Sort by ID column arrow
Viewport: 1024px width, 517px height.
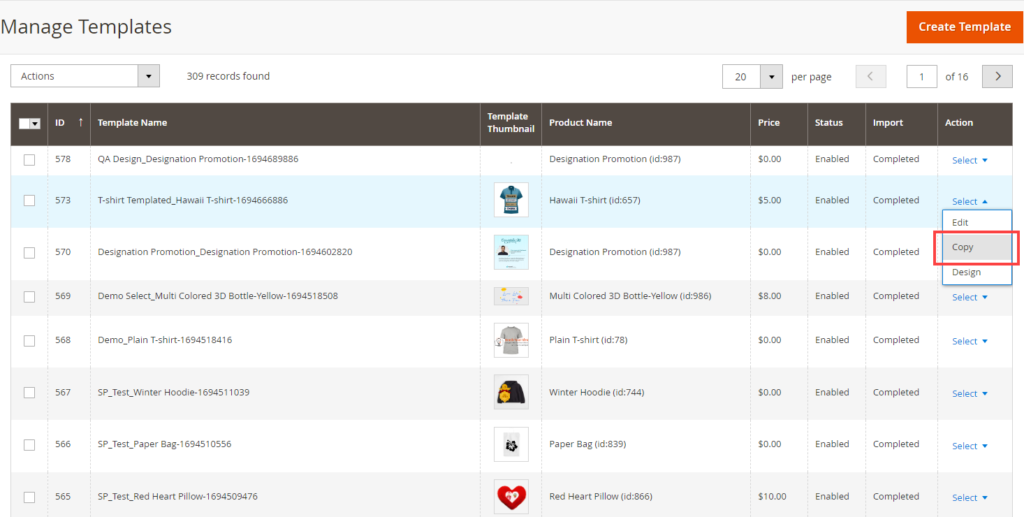[x=80, y=123]
